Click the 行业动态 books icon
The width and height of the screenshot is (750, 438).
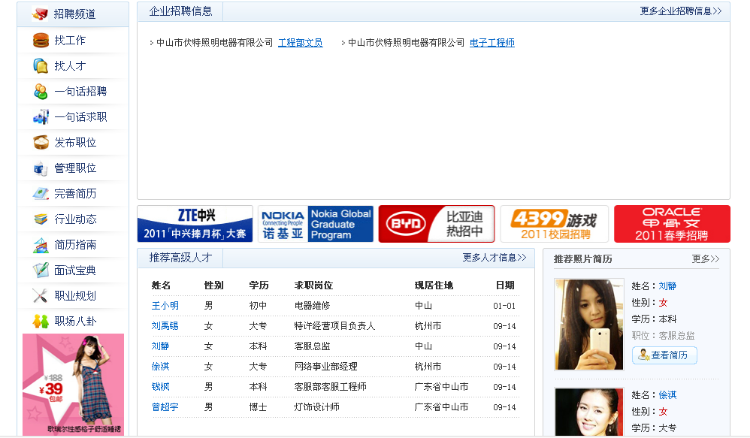(x=41, y=219)
